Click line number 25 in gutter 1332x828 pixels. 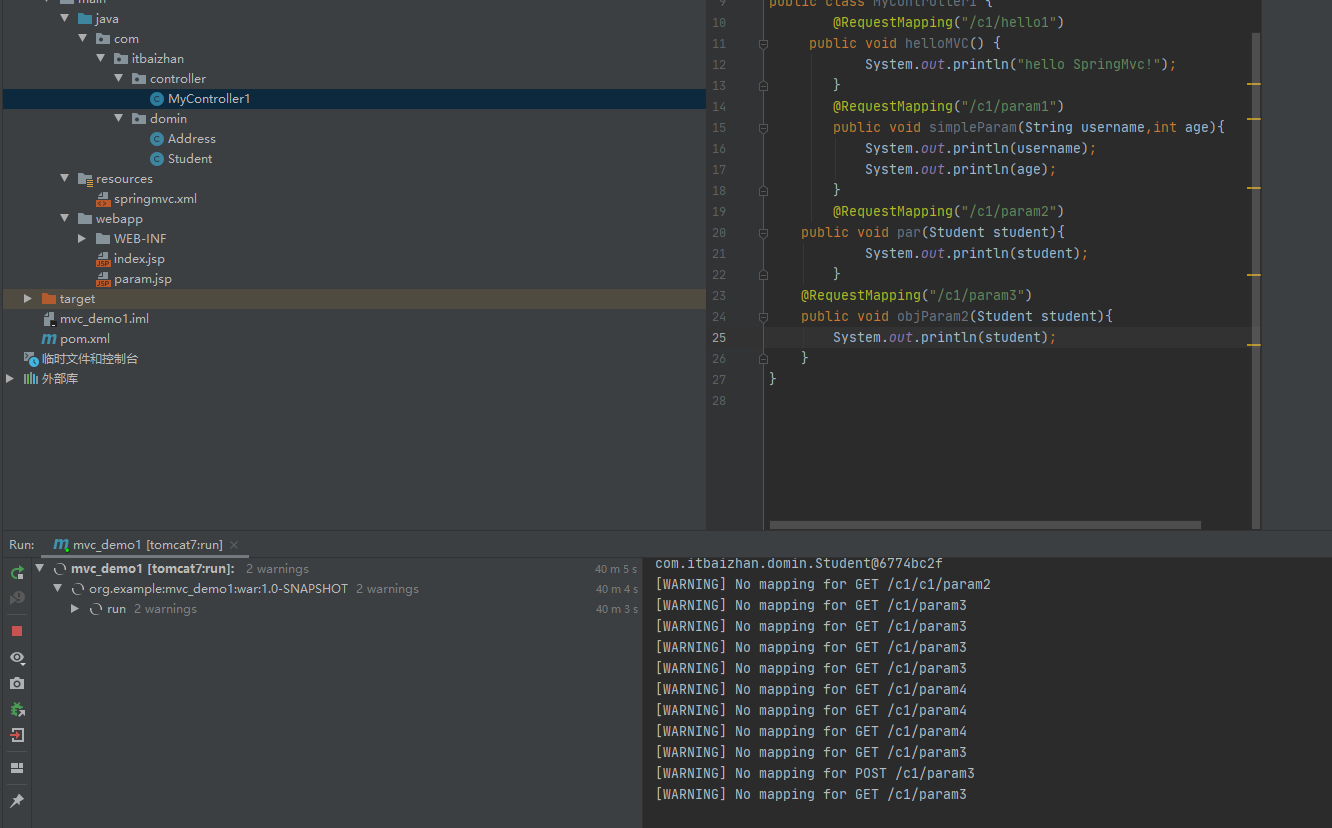pyautogui.click(x=719, y=338)
